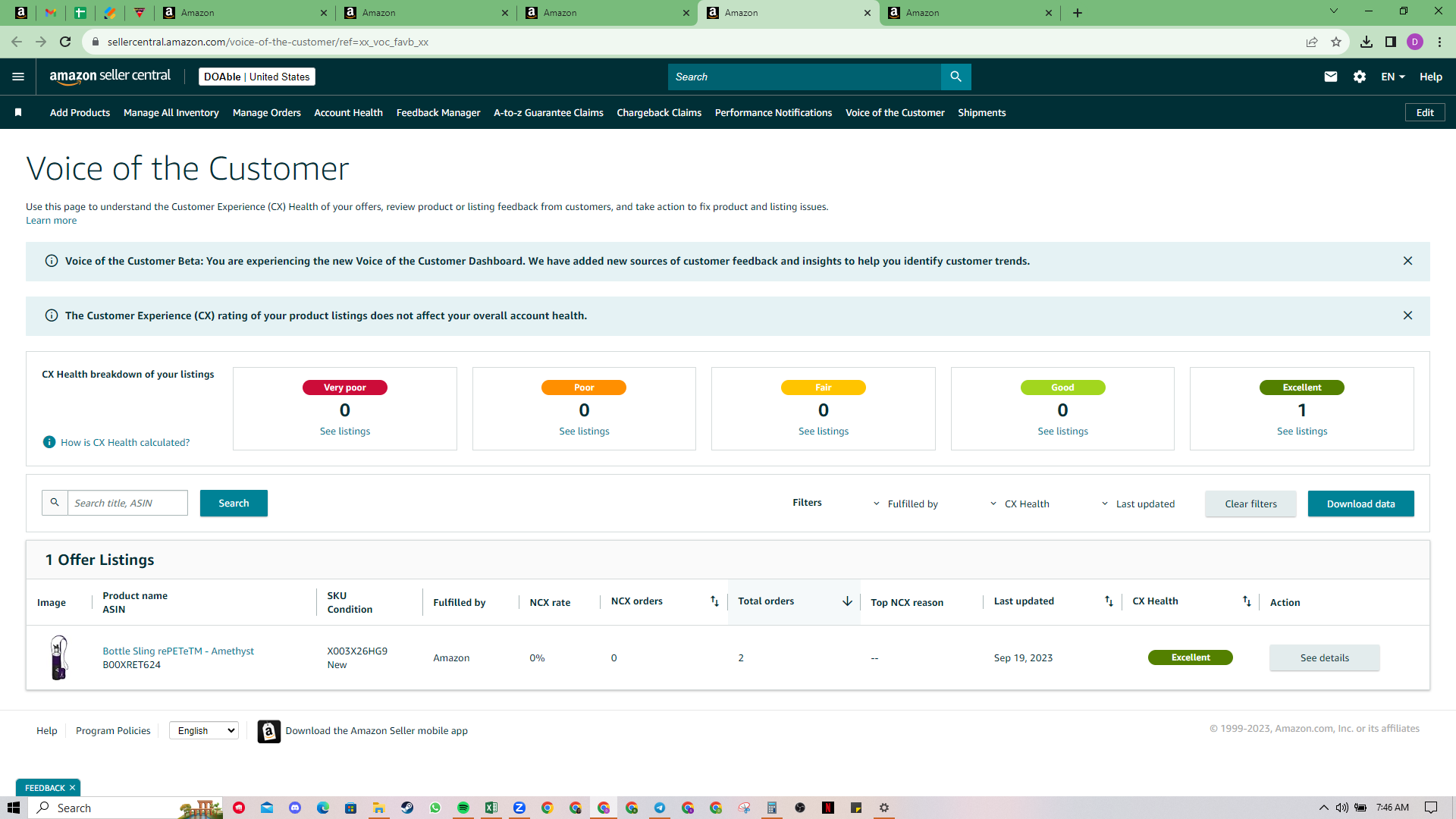Open the browser downloads icon
This screenshot has width=1456, height=819.
1367,42
